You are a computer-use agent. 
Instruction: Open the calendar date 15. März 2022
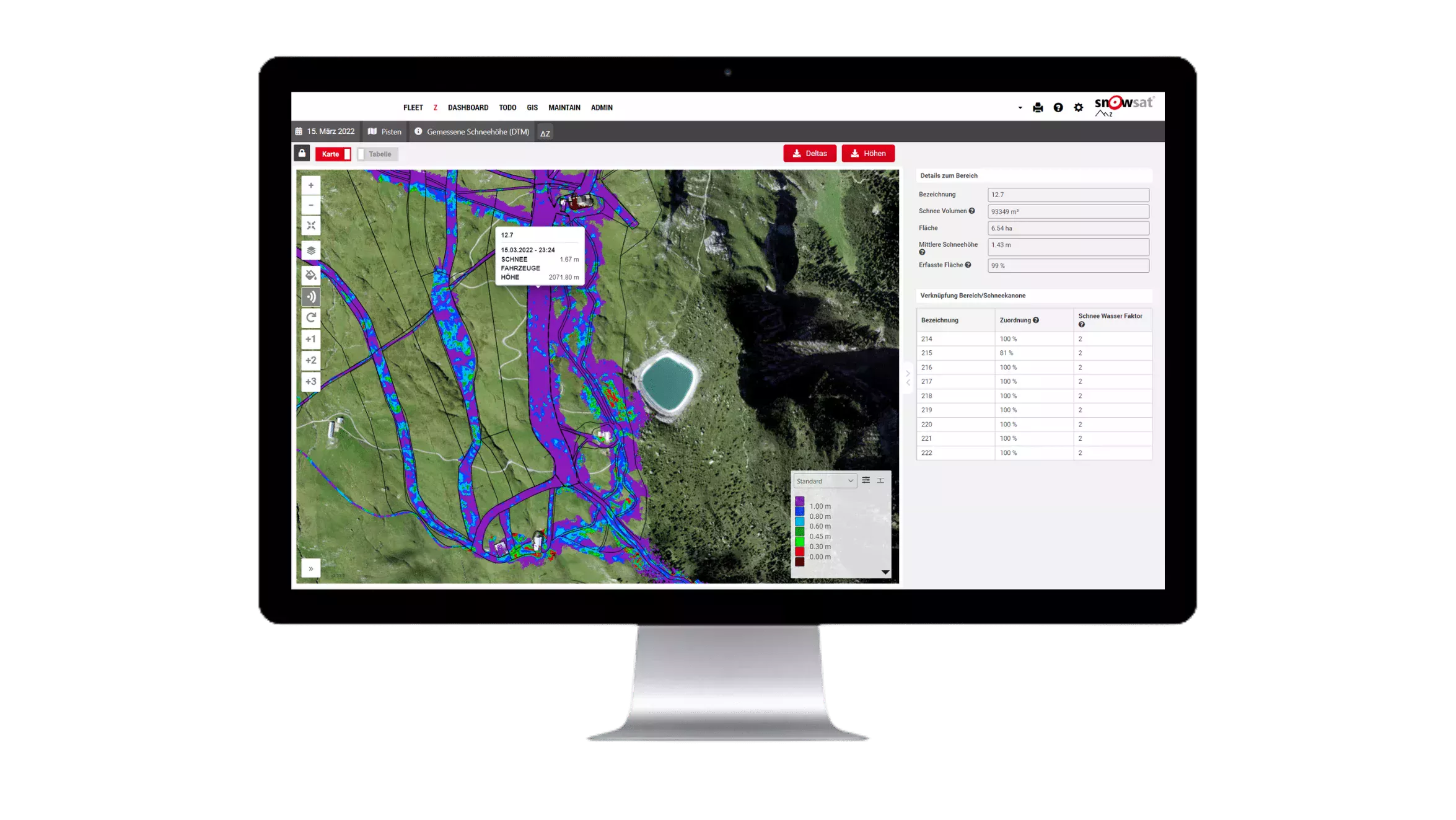tap(325, 131)
